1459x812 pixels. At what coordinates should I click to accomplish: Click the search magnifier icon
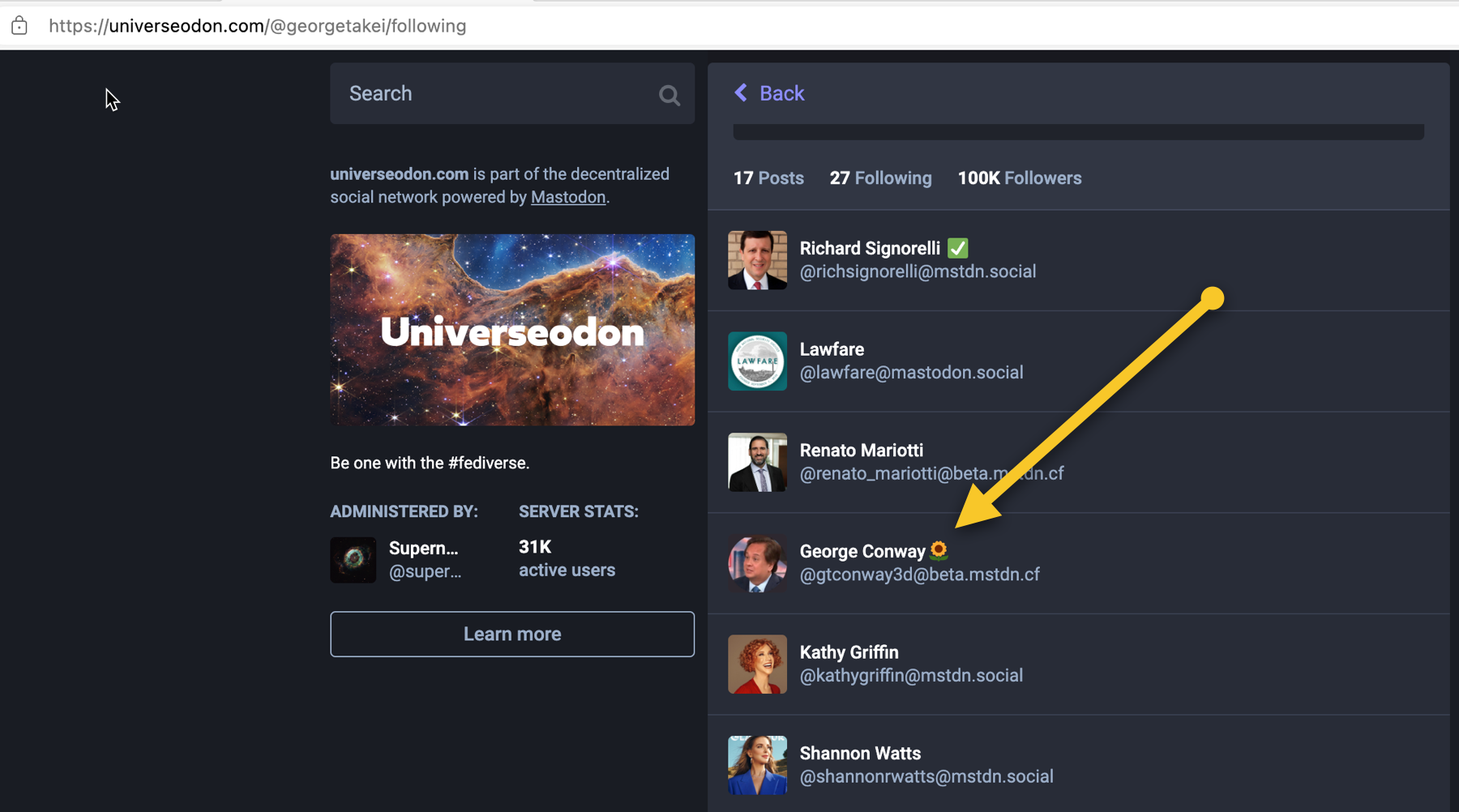(x=669, y=95)
